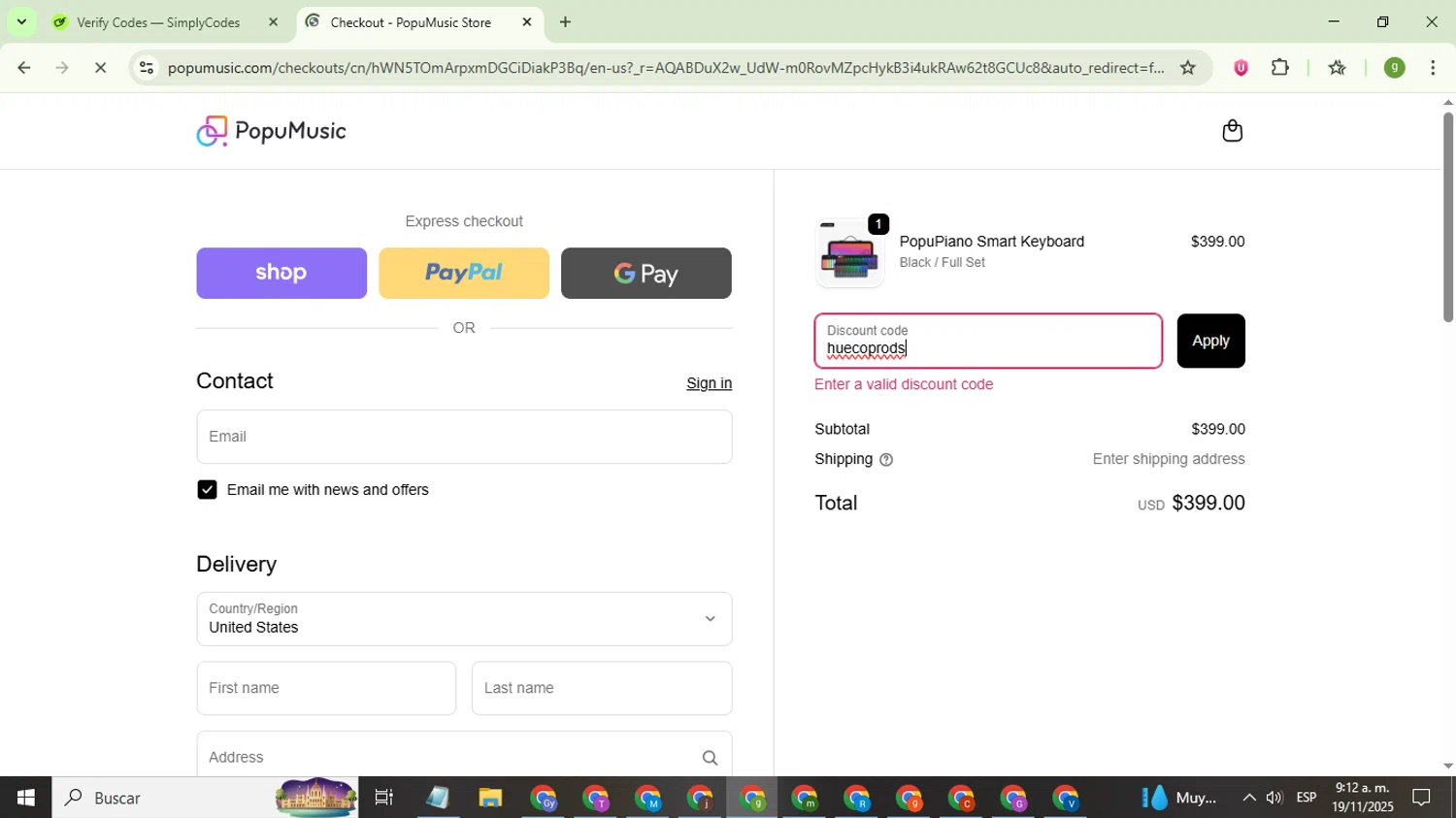The image size is (1456, 818).
Task: Open Task View in taskbar
Action: pyautogui.click(x=384, y=798)
